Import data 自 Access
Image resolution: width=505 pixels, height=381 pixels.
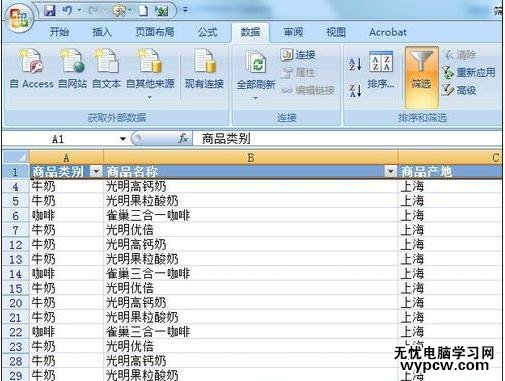point(32,69)
